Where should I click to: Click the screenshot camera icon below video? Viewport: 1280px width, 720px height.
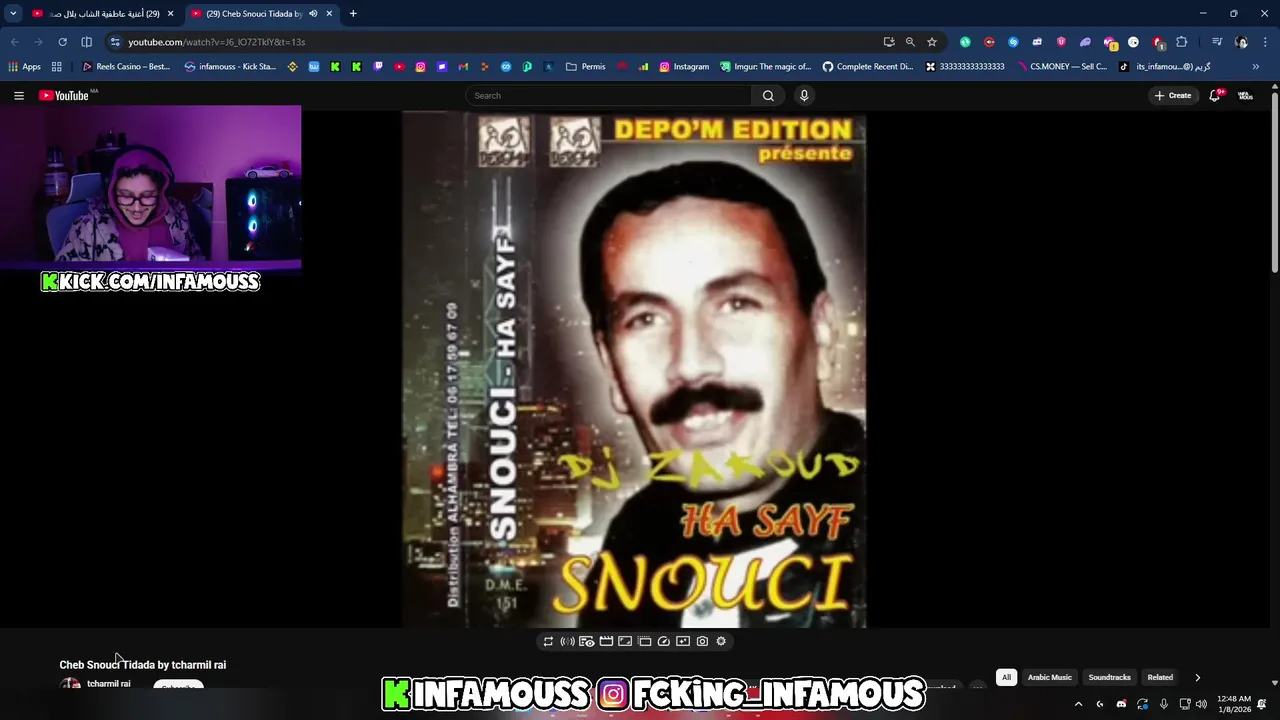(702, 641)
